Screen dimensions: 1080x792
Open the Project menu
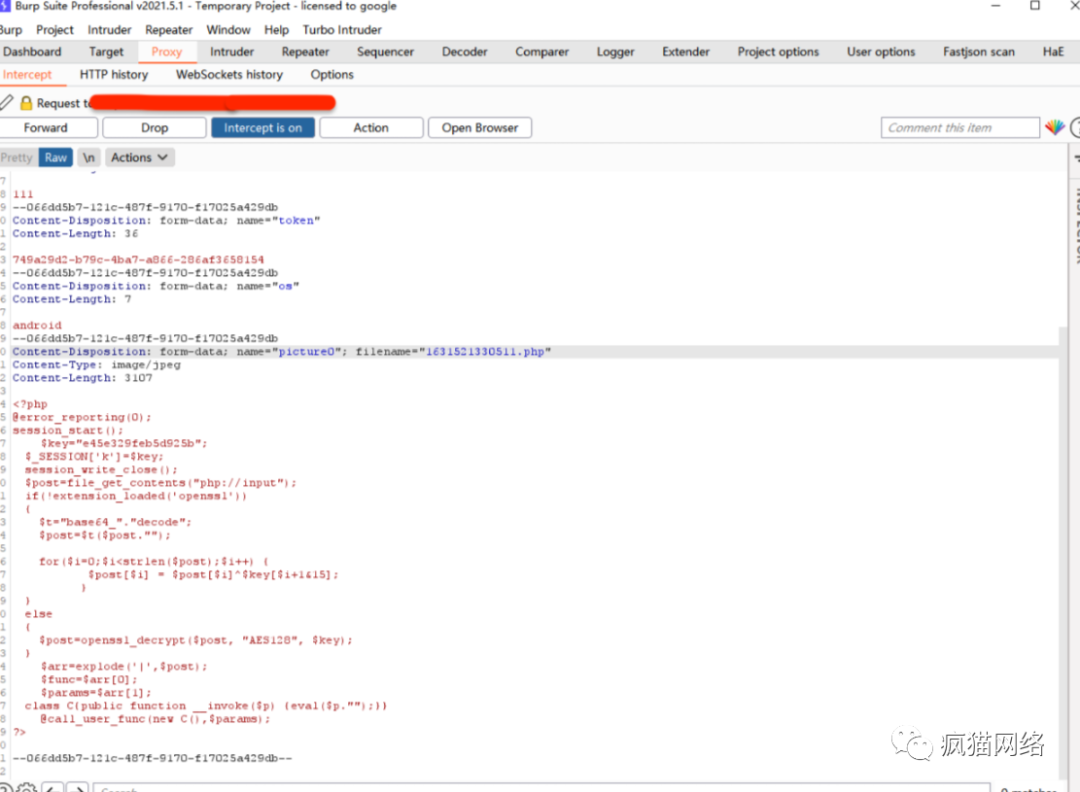click(x=55, y=30)
